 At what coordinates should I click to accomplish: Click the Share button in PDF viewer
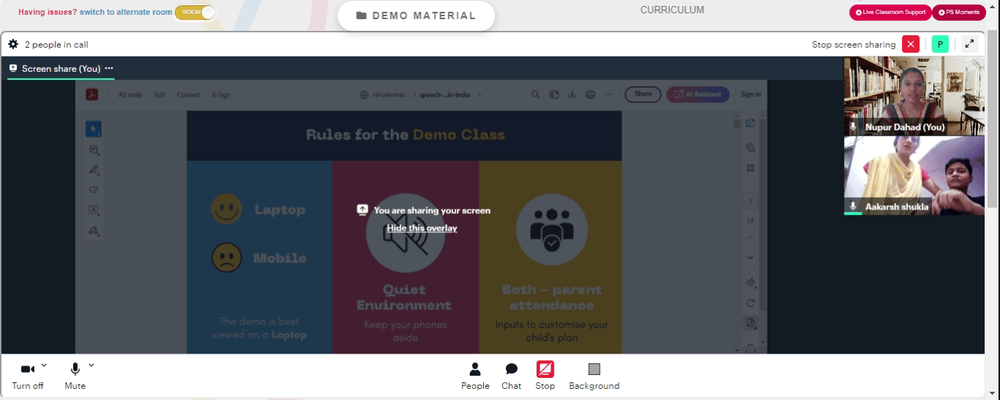[x=643, y=94]
